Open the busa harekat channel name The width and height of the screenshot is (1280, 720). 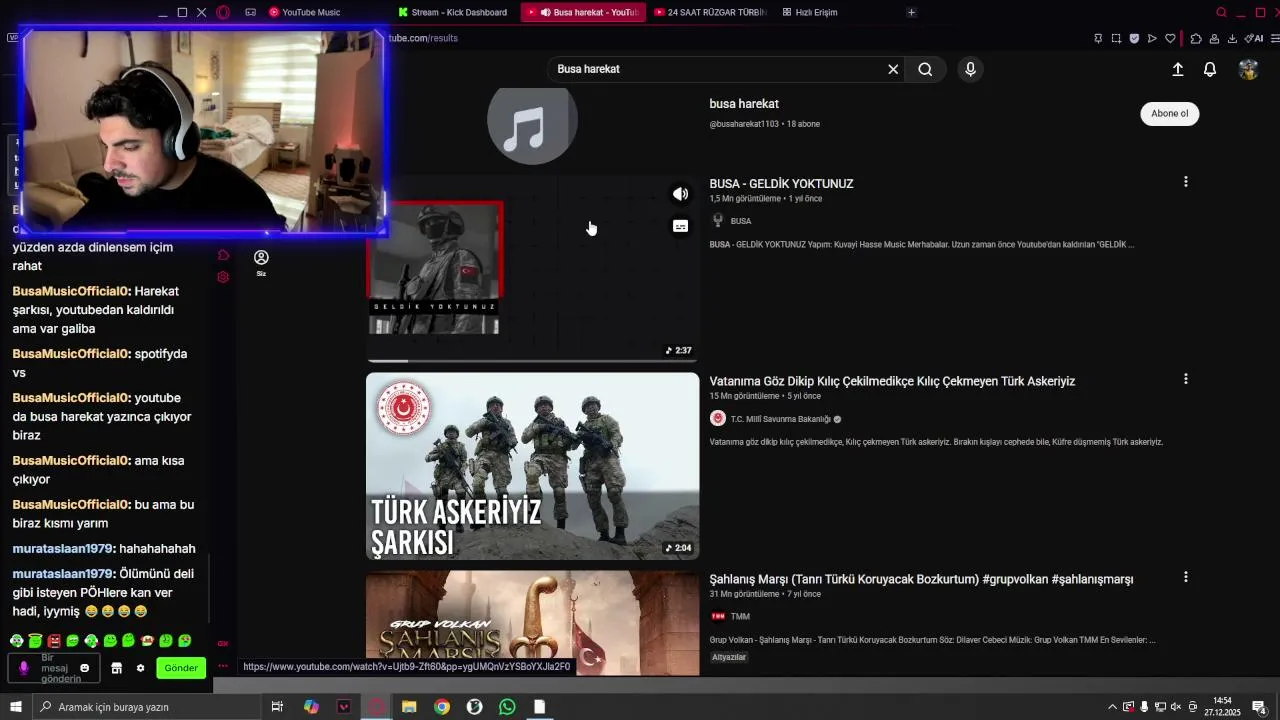coord(744,104)
